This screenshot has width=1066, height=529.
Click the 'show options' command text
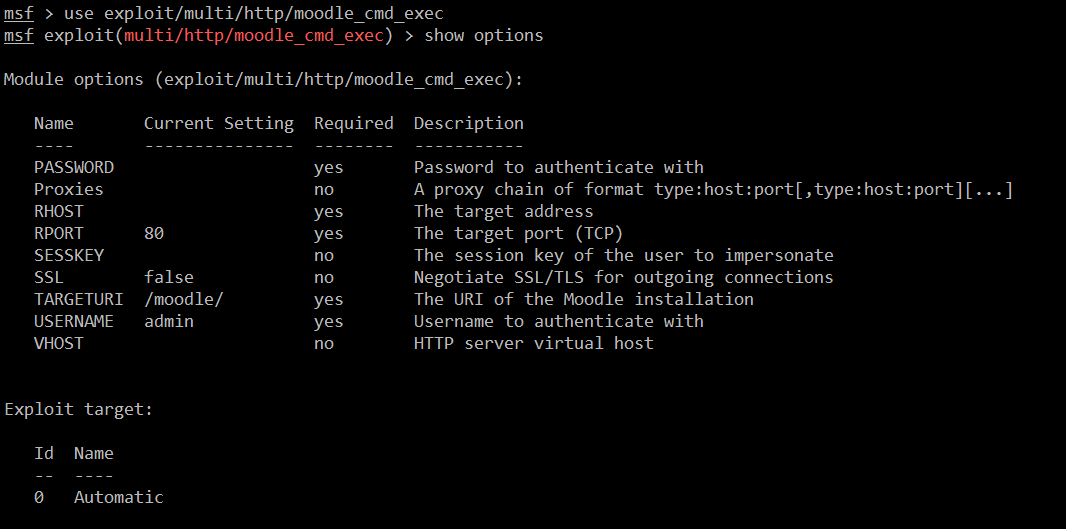coord(484,36)
